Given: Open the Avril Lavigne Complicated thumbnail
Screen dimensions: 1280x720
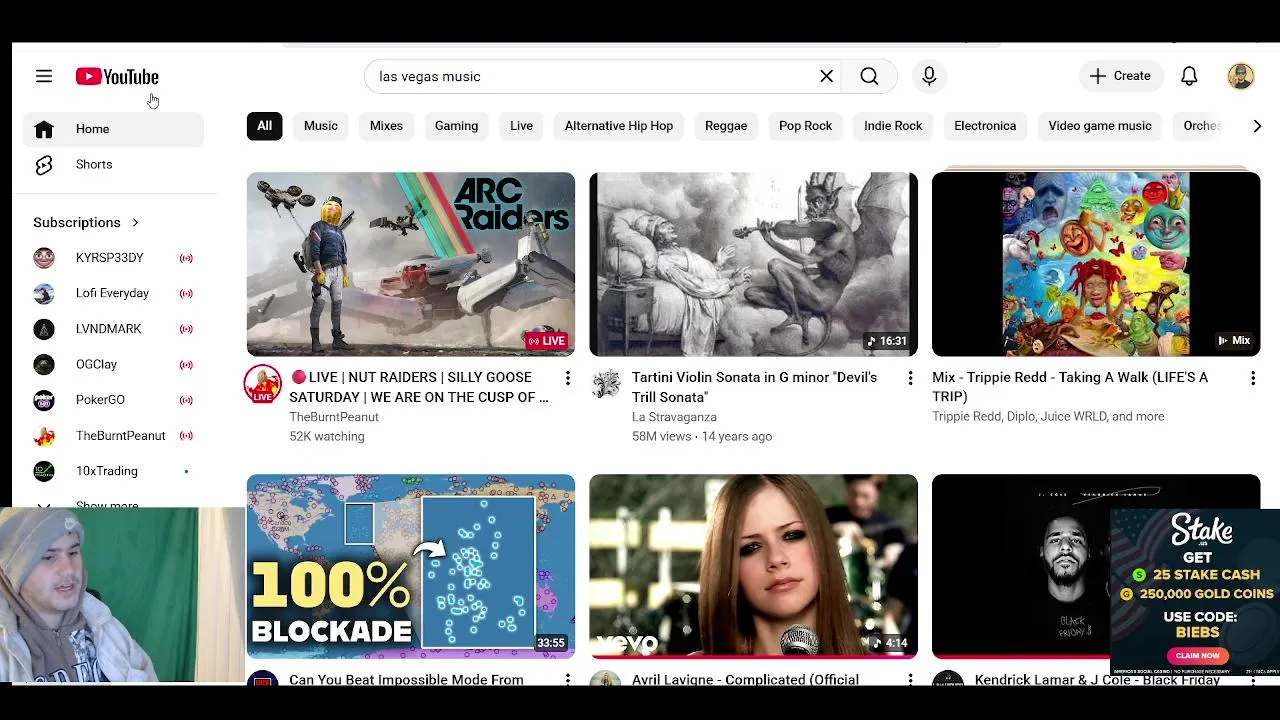Looking at the screenshot, I should point(753,566).
